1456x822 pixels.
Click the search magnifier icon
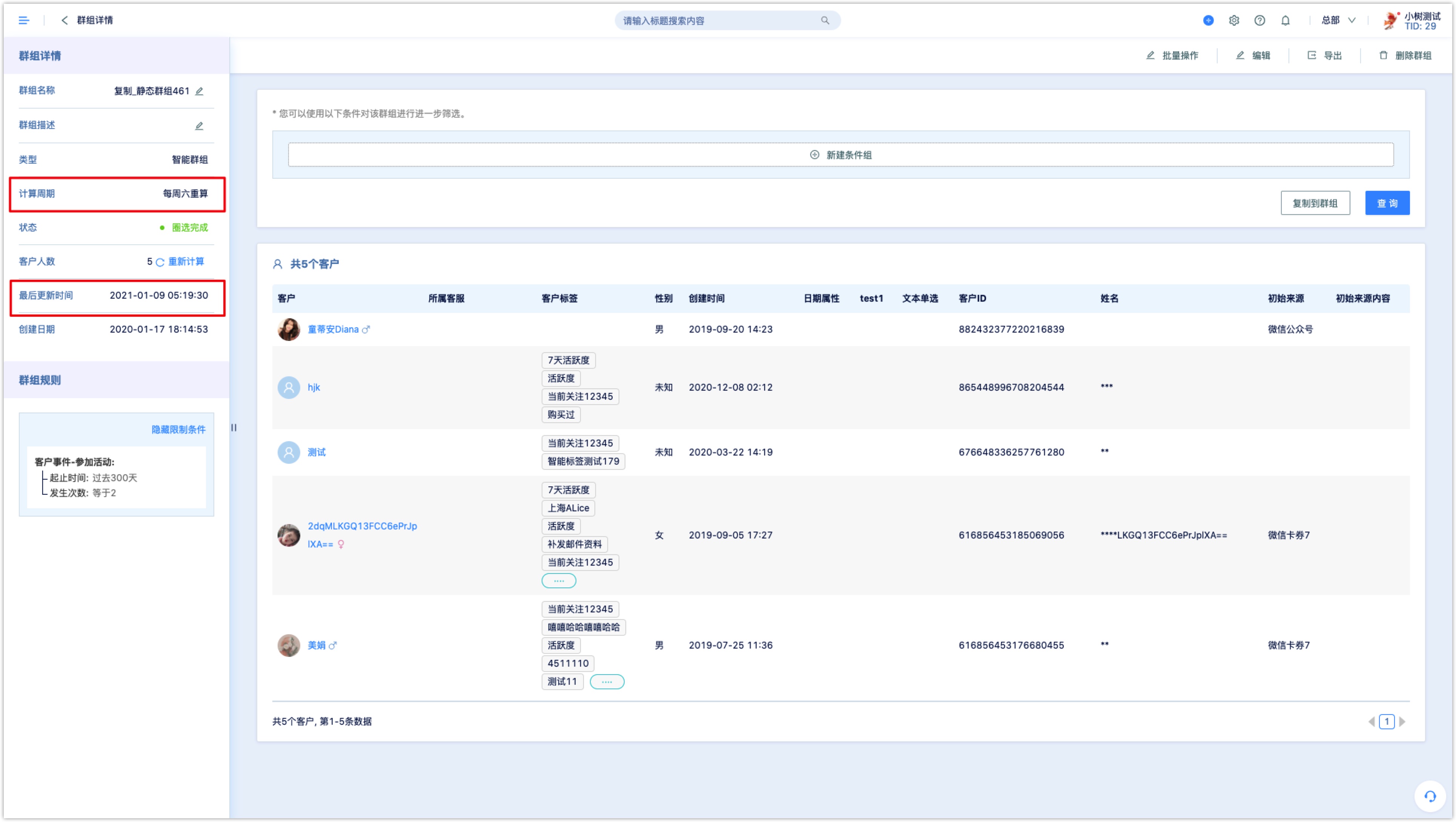(x=825, y=20)
